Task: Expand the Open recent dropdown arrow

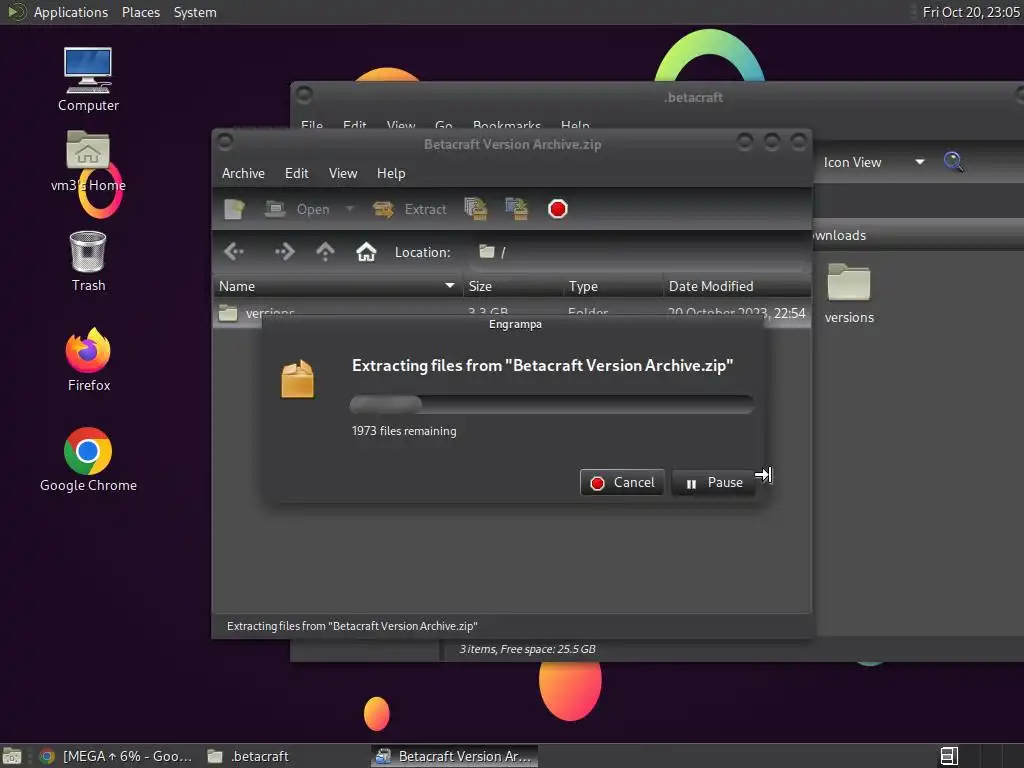Action: (350, 209)
